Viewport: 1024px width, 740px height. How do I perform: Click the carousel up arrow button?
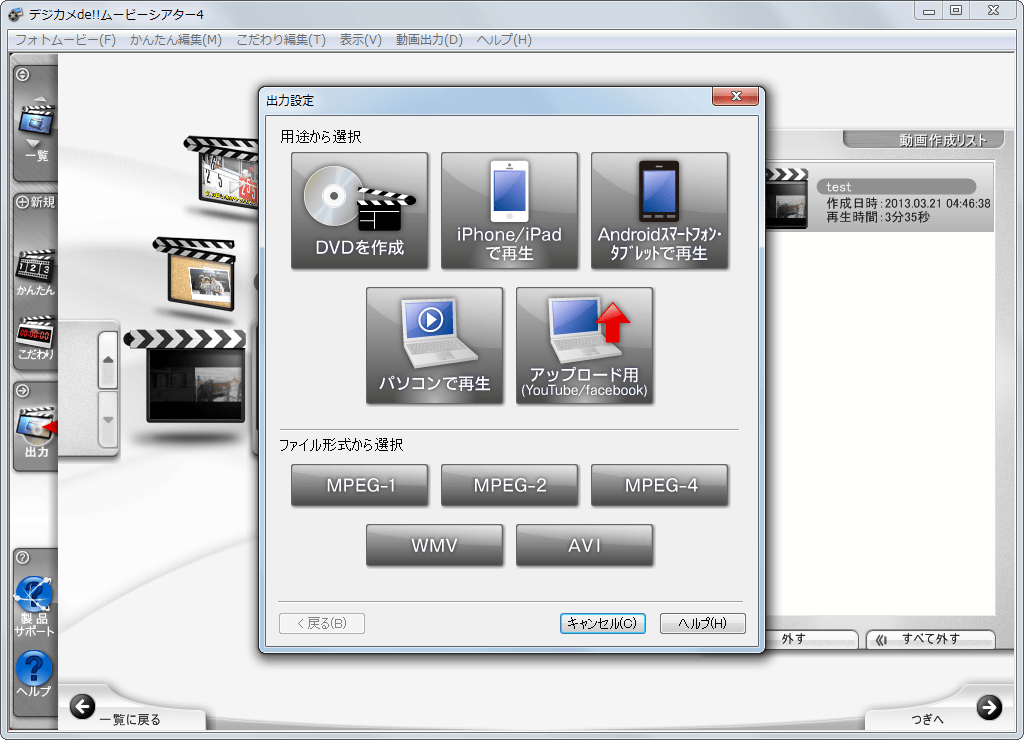pyautogui.click(x=108, y=360)
